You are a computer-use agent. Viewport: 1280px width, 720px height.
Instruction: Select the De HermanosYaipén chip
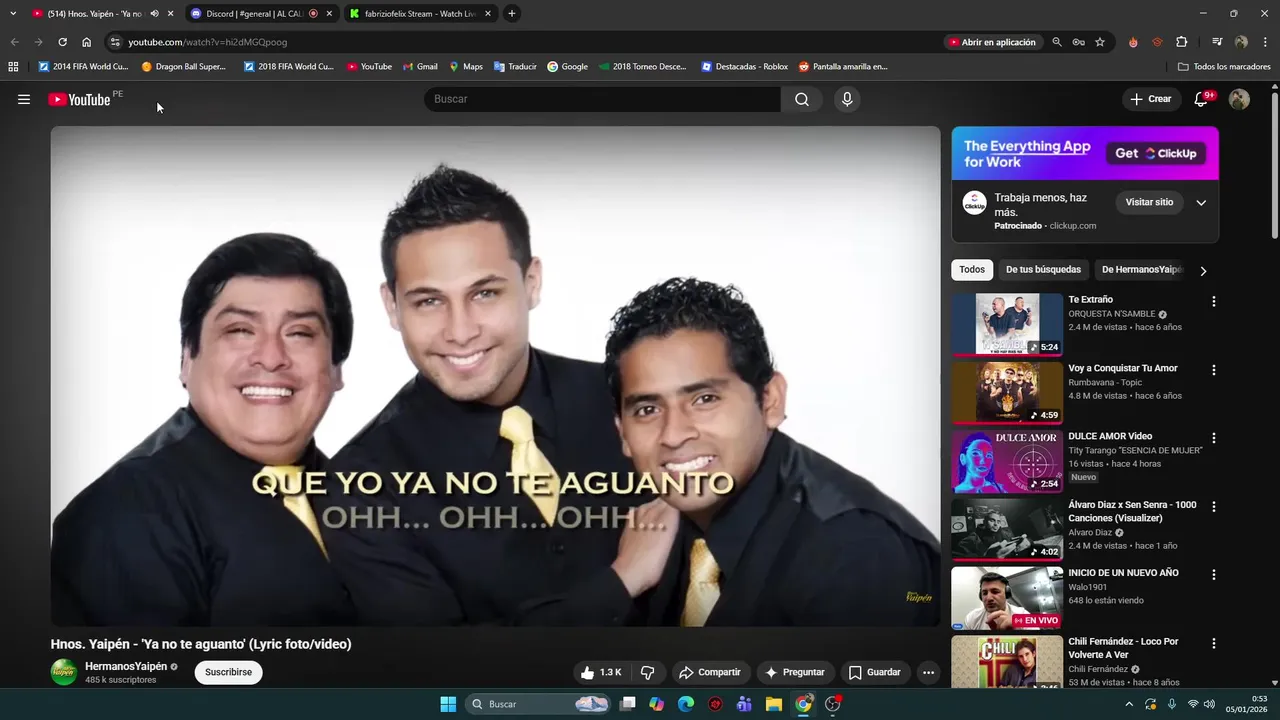tap(1141, 270)
